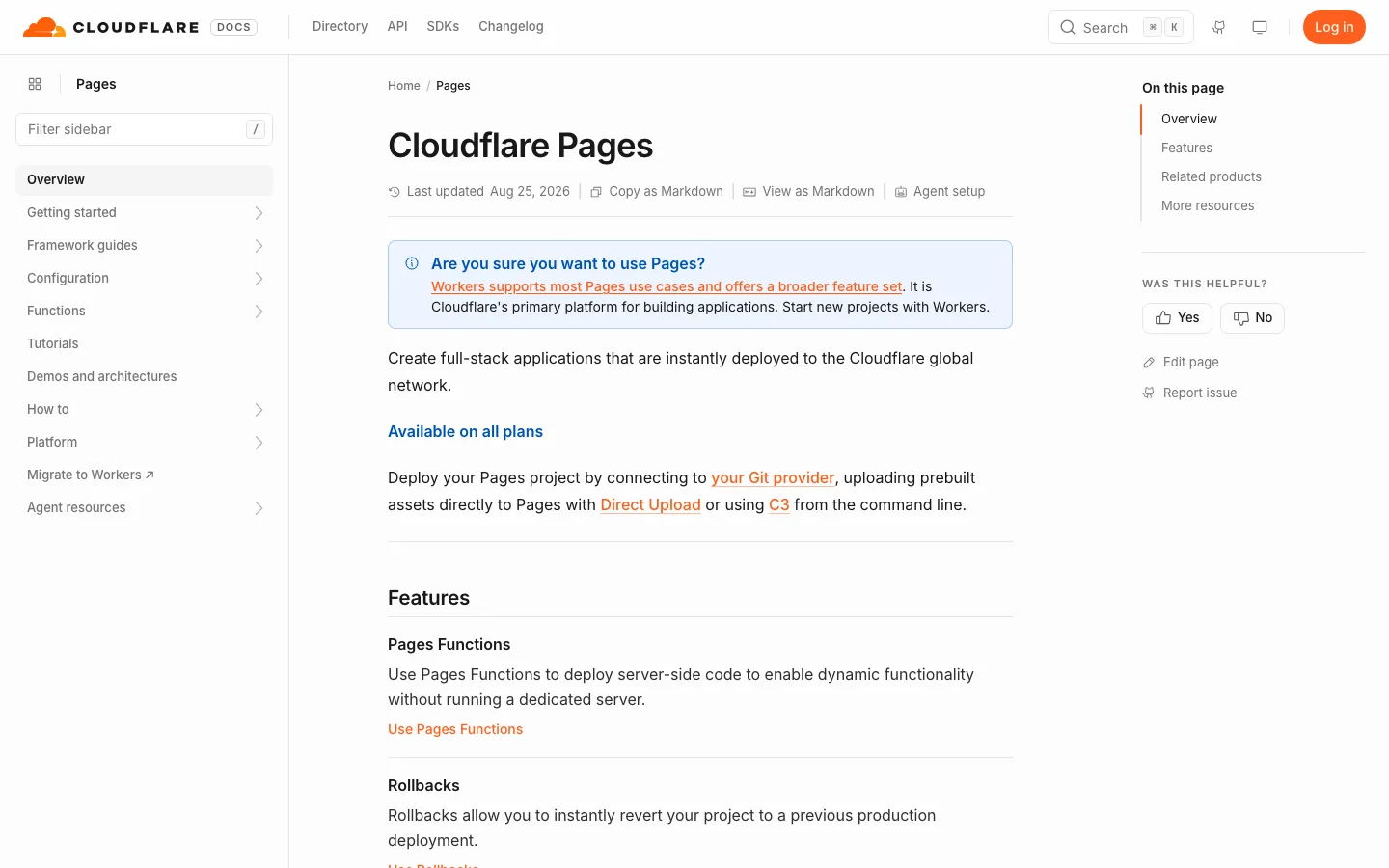Toggle the theme selector monitor icon
Image resolution: width=1389 pixels, height=868 pixels.
coord(1260,27)
